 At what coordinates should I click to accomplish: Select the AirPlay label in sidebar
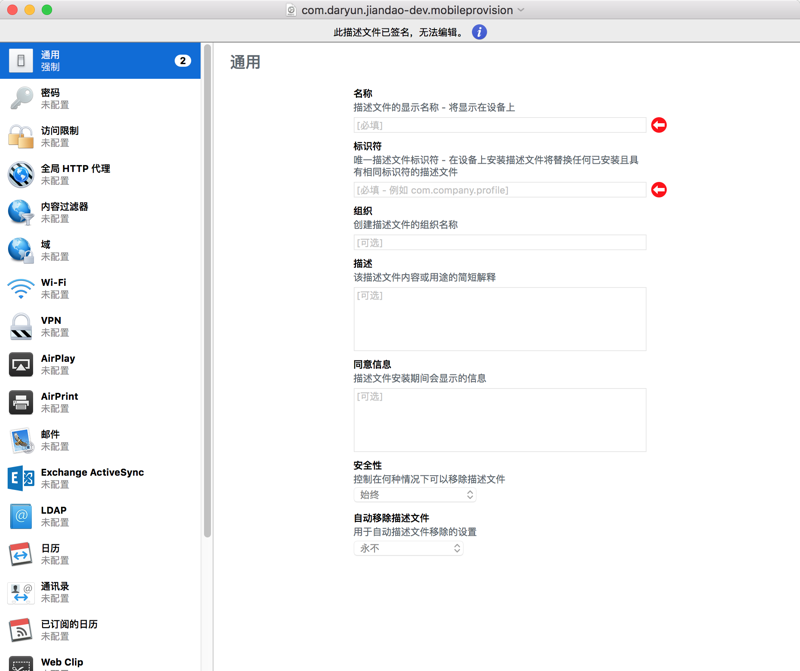coord(58,358)
